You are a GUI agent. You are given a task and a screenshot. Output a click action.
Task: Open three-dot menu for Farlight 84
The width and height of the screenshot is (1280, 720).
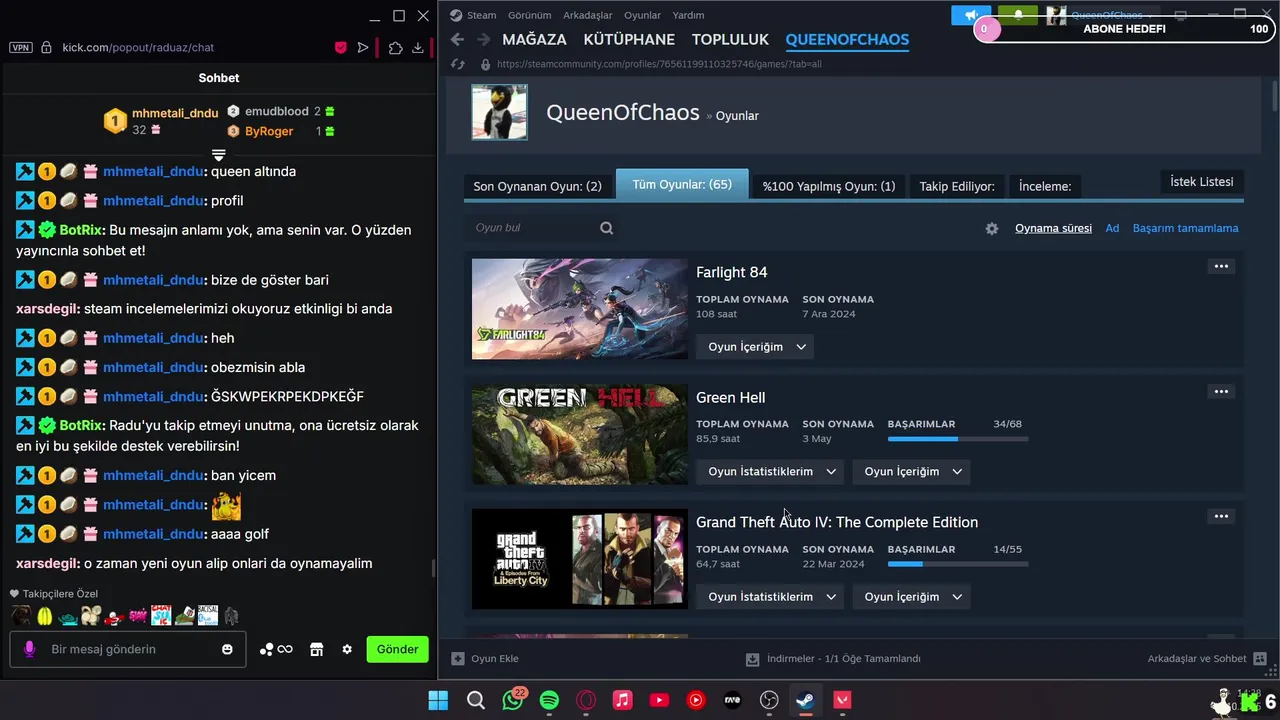[x=1221, y=266]
